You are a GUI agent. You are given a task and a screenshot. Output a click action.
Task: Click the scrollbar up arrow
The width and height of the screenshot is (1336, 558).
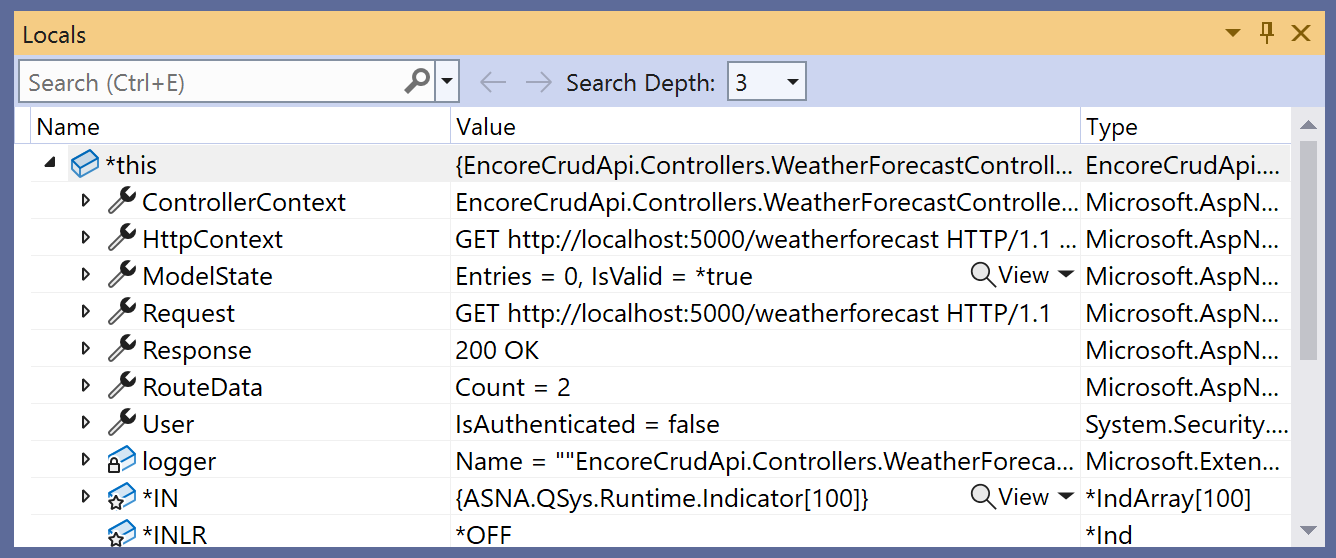1308,126
